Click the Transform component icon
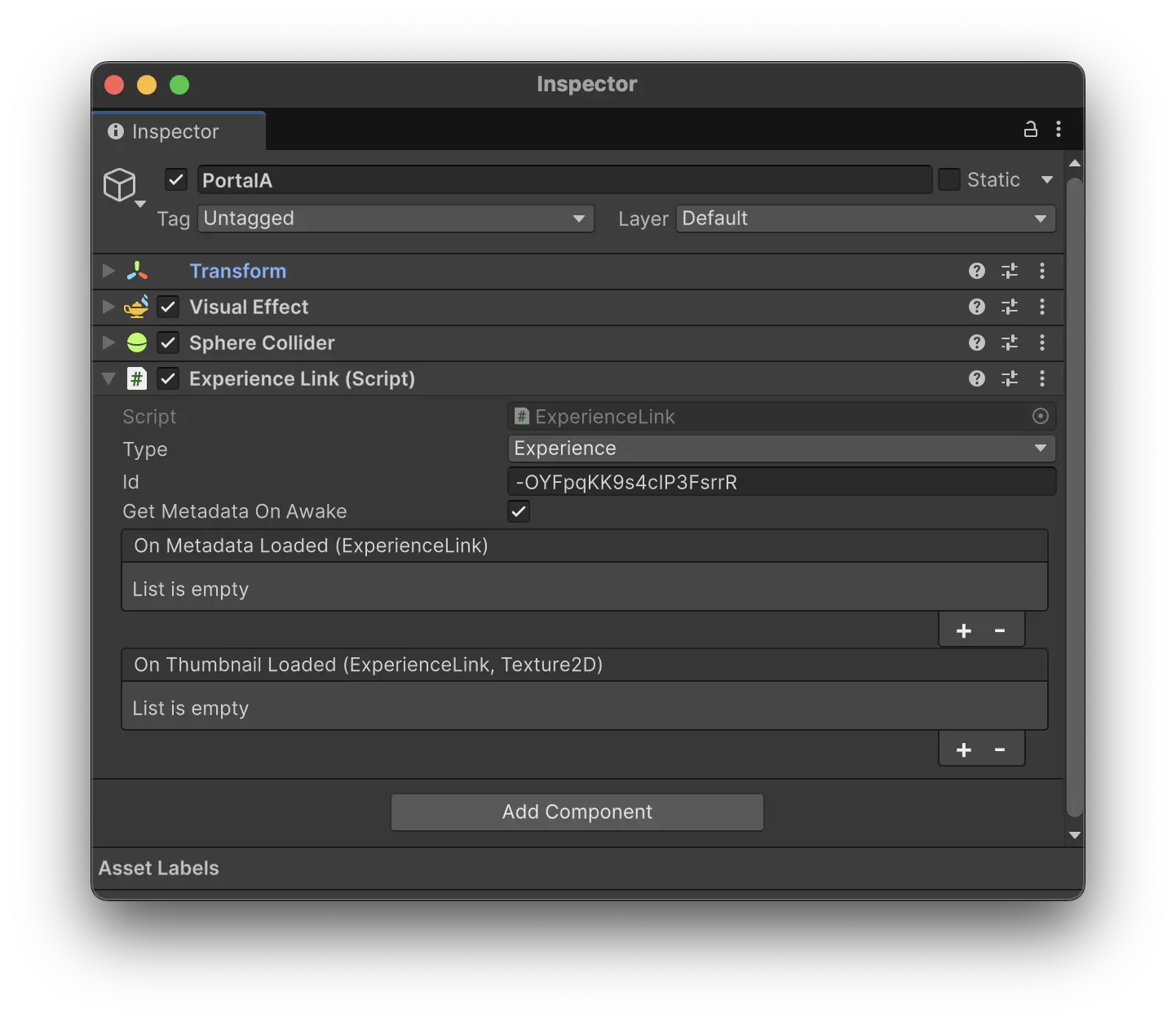The height and width of the screenshot is (1021, 1176). pyautogui.click(x=137, y=271)
